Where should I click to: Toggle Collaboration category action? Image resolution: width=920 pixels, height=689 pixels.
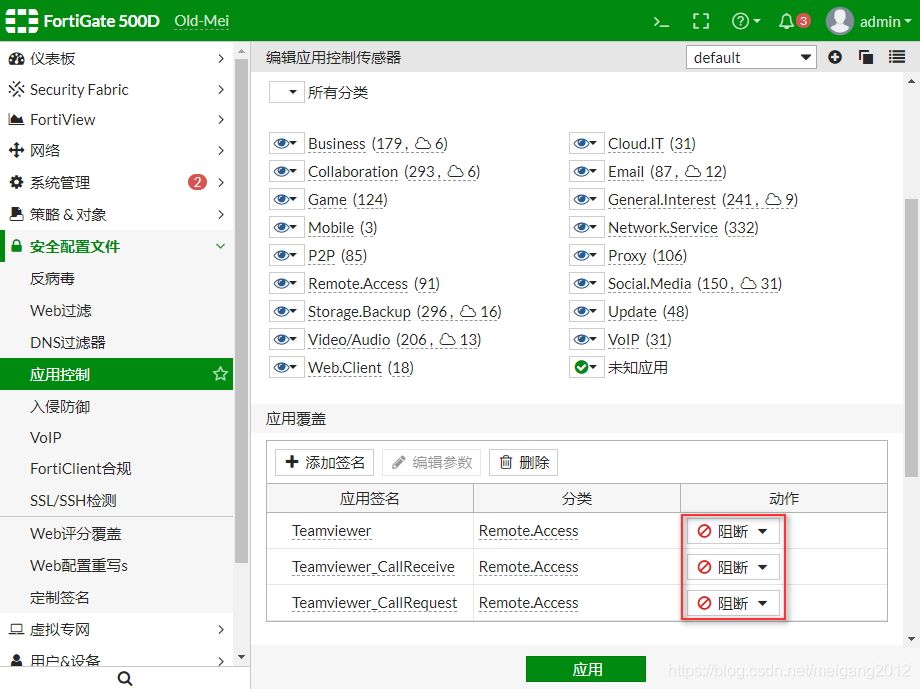[x=286, y=171]
